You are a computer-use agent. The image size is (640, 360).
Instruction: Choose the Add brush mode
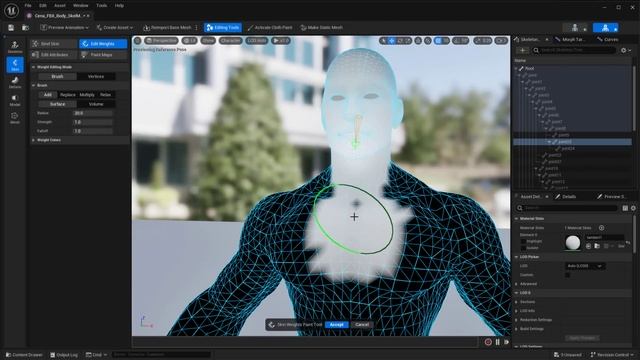tap(48, 95)
